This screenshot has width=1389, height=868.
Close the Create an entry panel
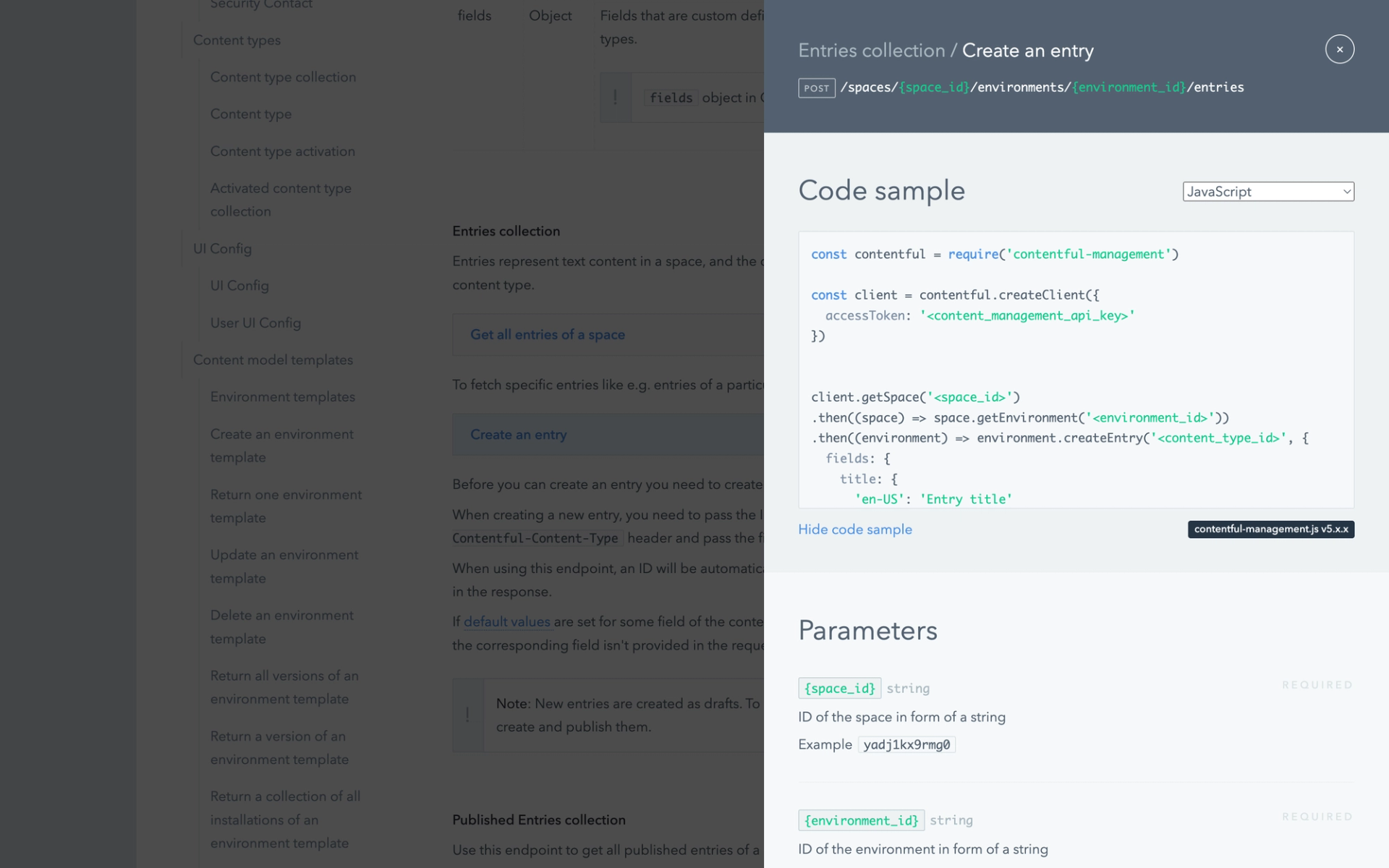[x=1339, y=49]
